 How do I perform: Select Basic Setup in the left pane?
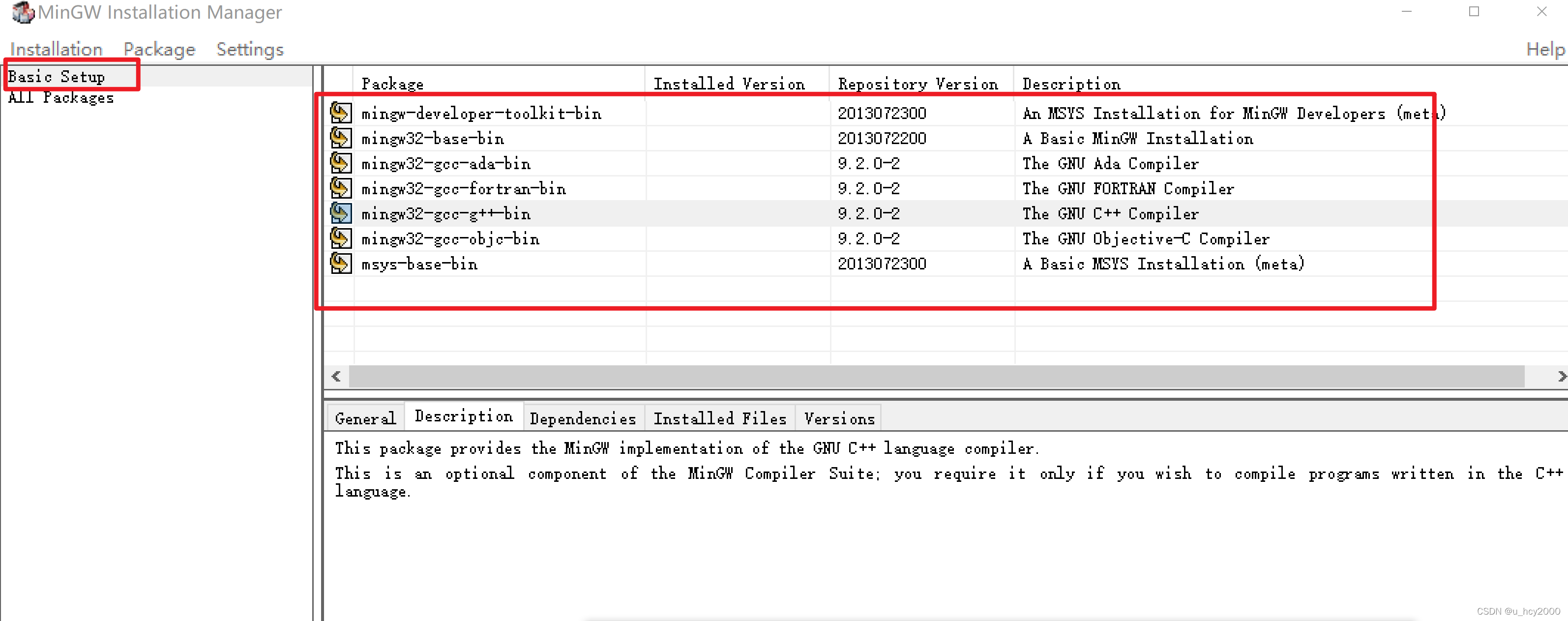(x=57, y=77)
